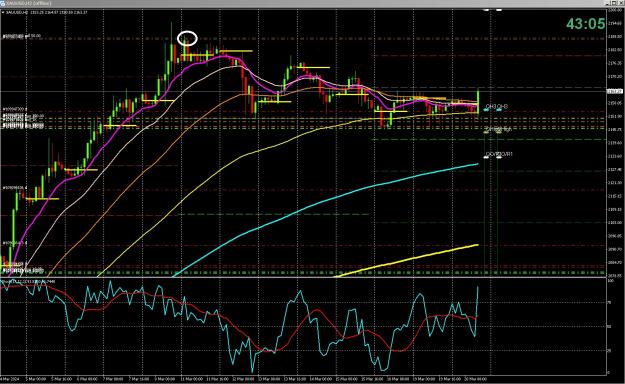625x384 pixels.
Task: Click the 12 Mar 08:00 time axis label
Action: coord(244,378)
